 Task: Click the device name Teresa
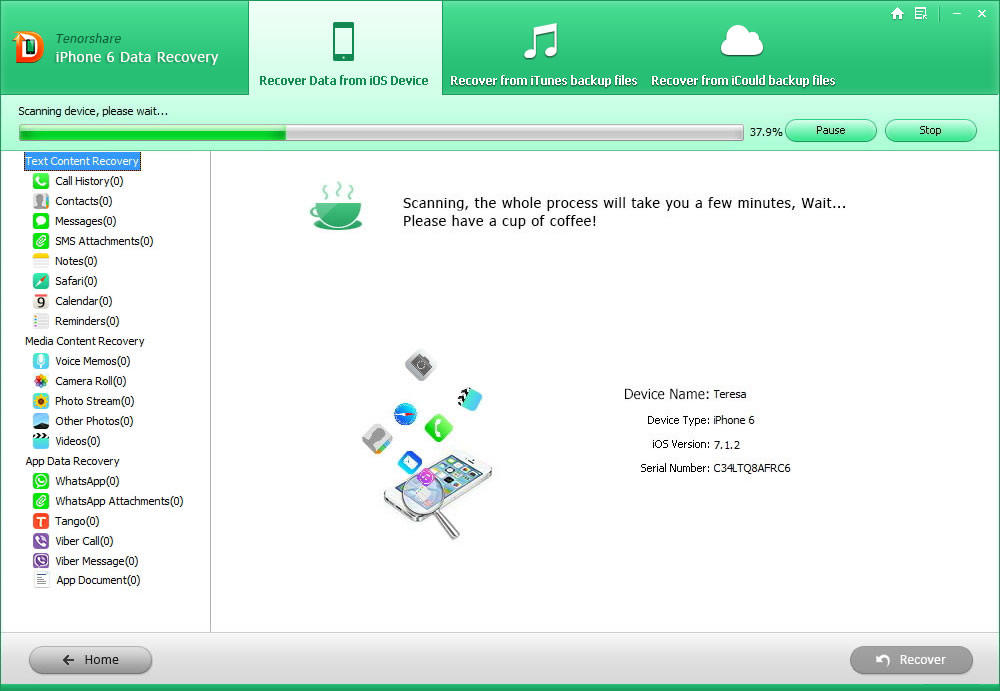point(730,394)
